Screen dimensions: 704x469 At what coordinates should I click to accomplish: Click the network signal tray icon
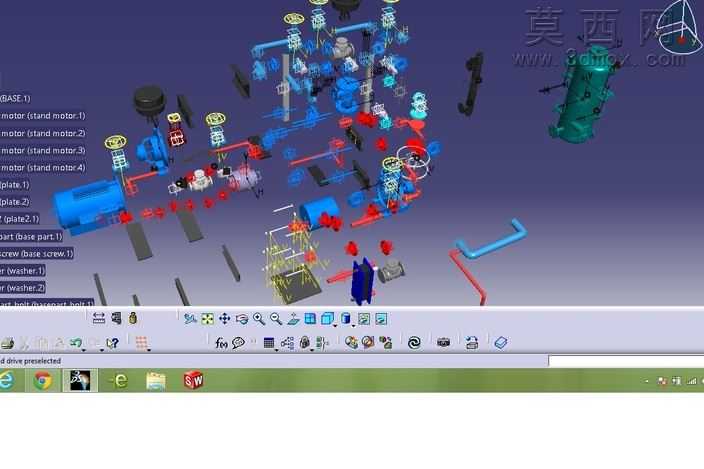pyautogui.click(x=692, y=381)
